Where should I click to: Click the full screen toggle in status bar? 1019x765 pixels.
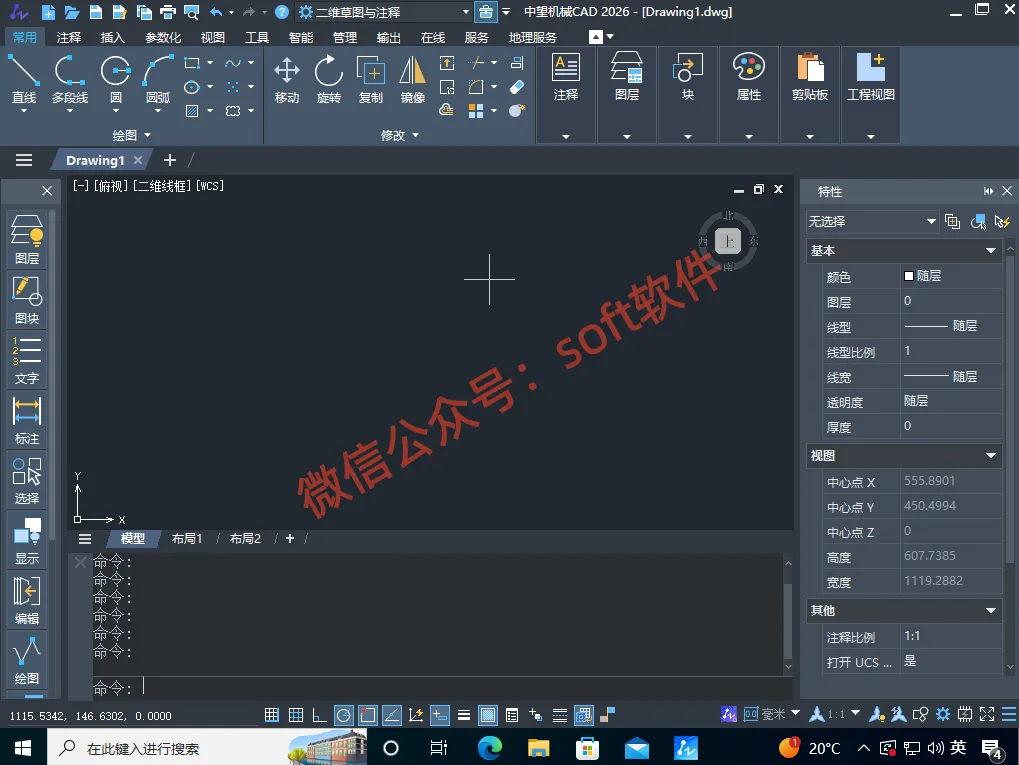pos(987,714)
